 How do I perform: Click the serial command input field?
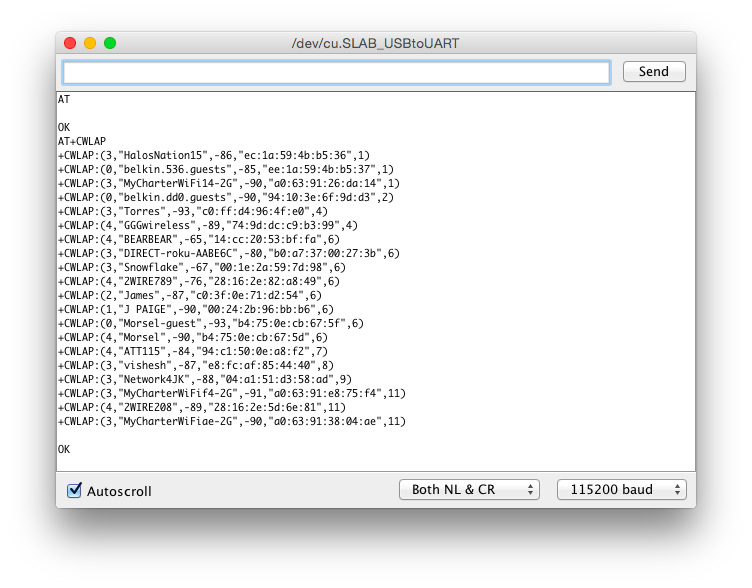click(336, 72)
